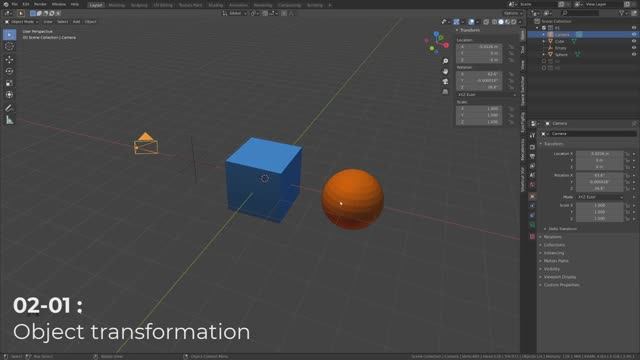640x360 pixels.
Task: Click the pan view hand icon
Action: pos(445,71)
